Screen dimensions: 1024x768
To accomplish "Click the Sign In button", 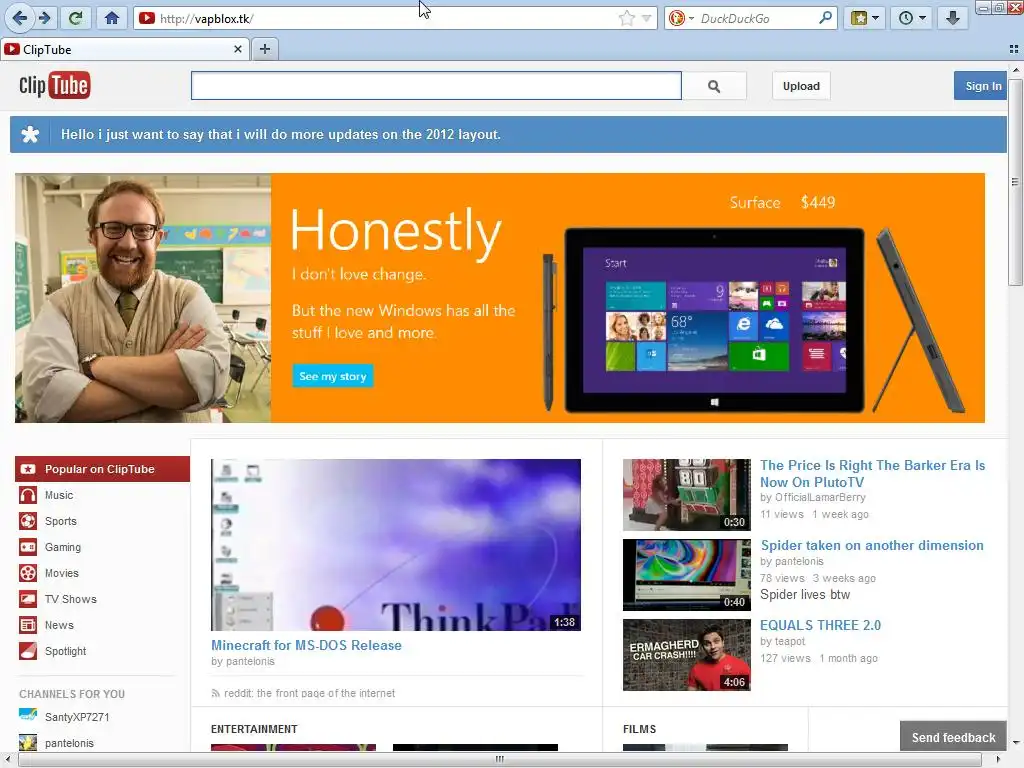I will tap(981, 86).
